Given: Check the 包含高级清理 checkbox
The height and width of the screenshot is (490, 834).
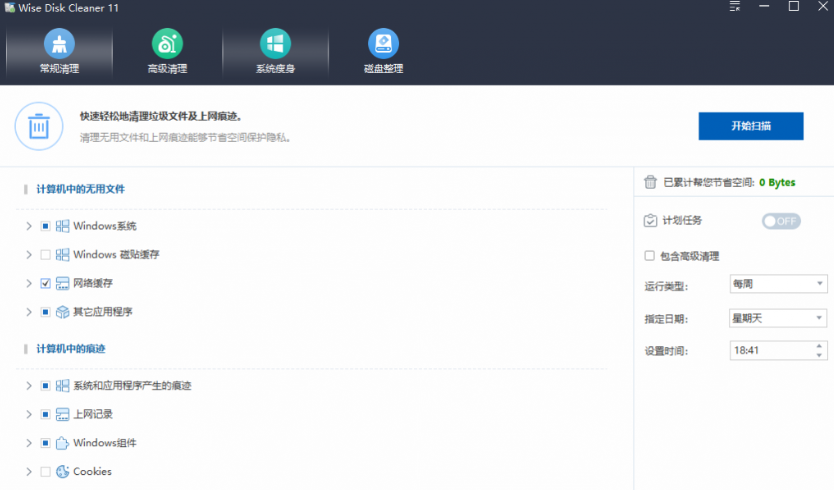Looking at the screenshot, I should (x=650, y=256).
